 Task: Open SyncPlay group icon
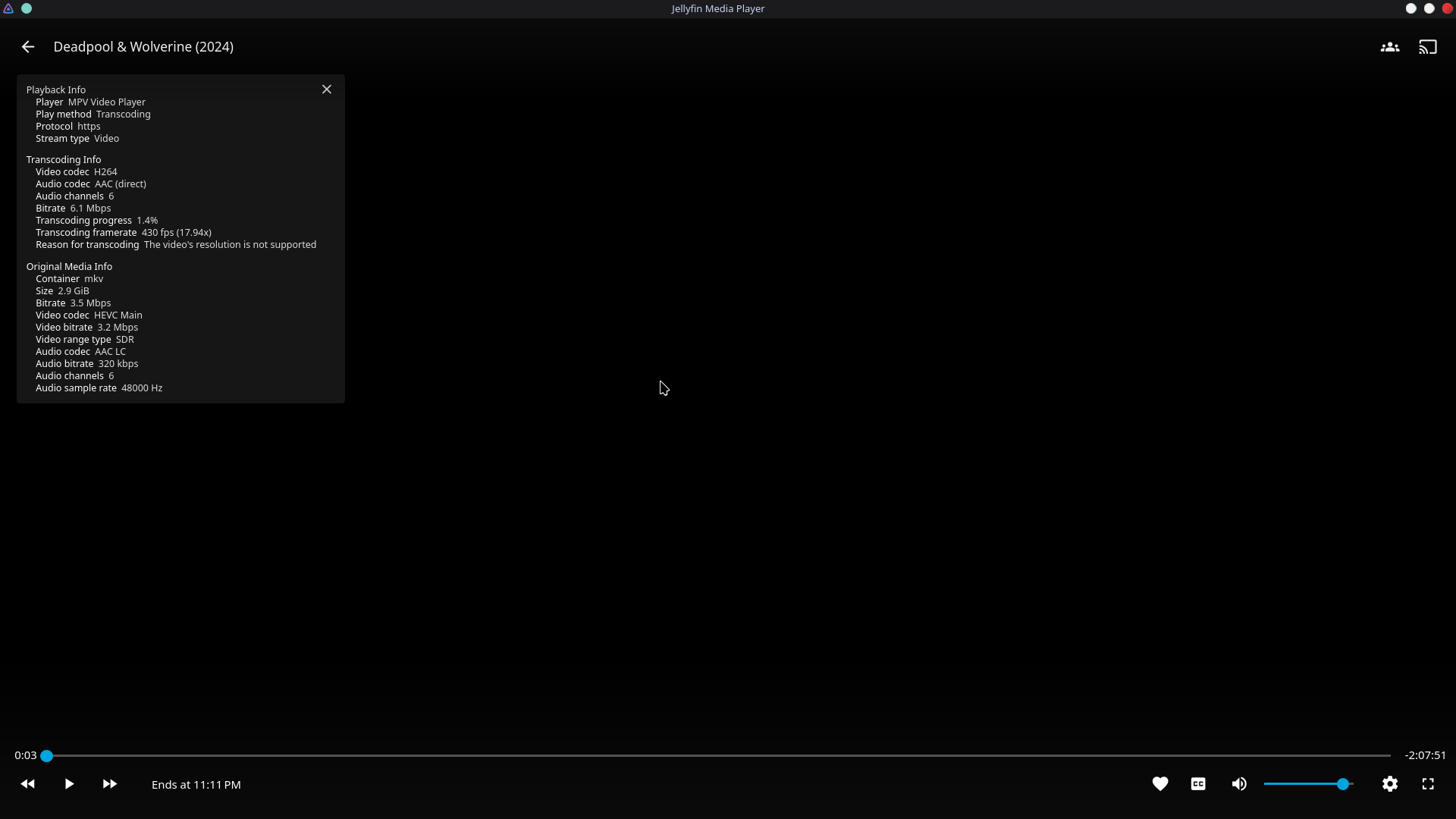coord(1389,47)
